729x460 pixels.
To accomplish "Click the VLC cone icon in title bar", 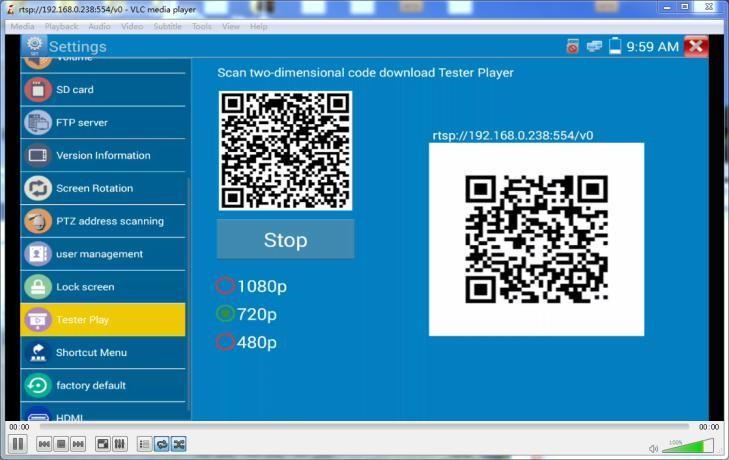I will [10, 9].
